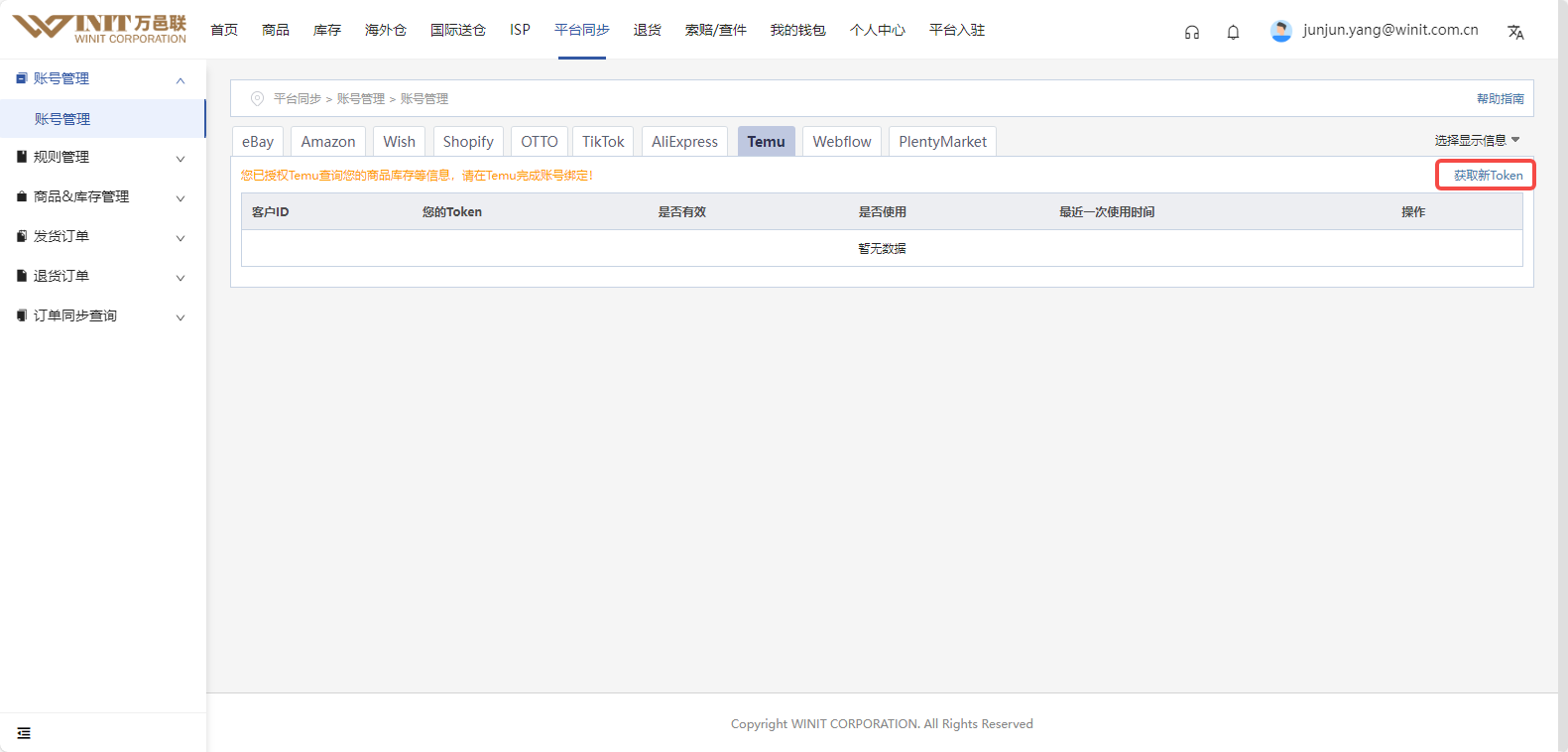The image size is (1568, 752).
Task: Collapse the 账号管理 sidebar group chevron
Action: [x=181, y=80]
